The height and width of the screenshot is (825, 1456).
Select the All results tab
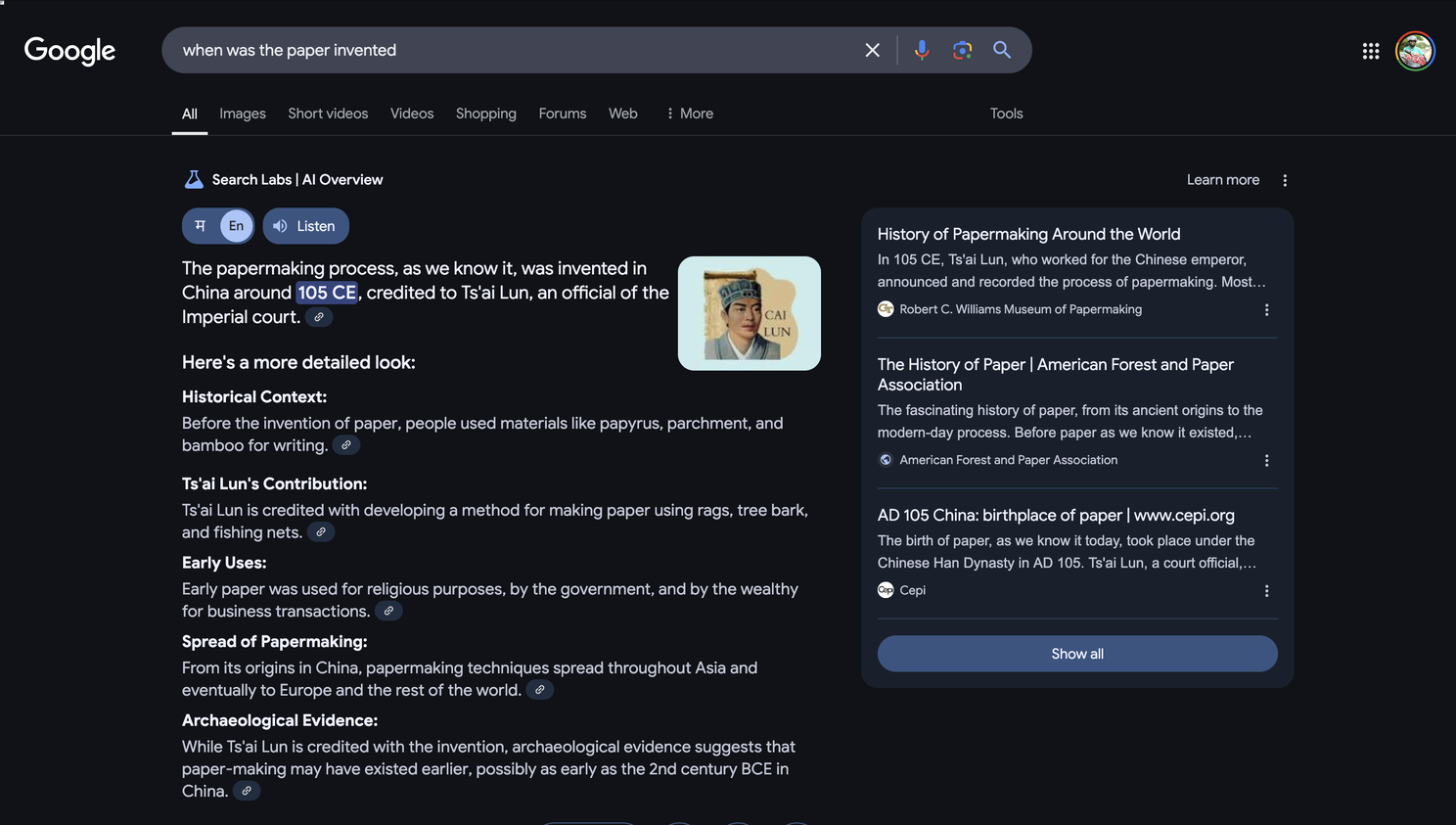(190, 114)
